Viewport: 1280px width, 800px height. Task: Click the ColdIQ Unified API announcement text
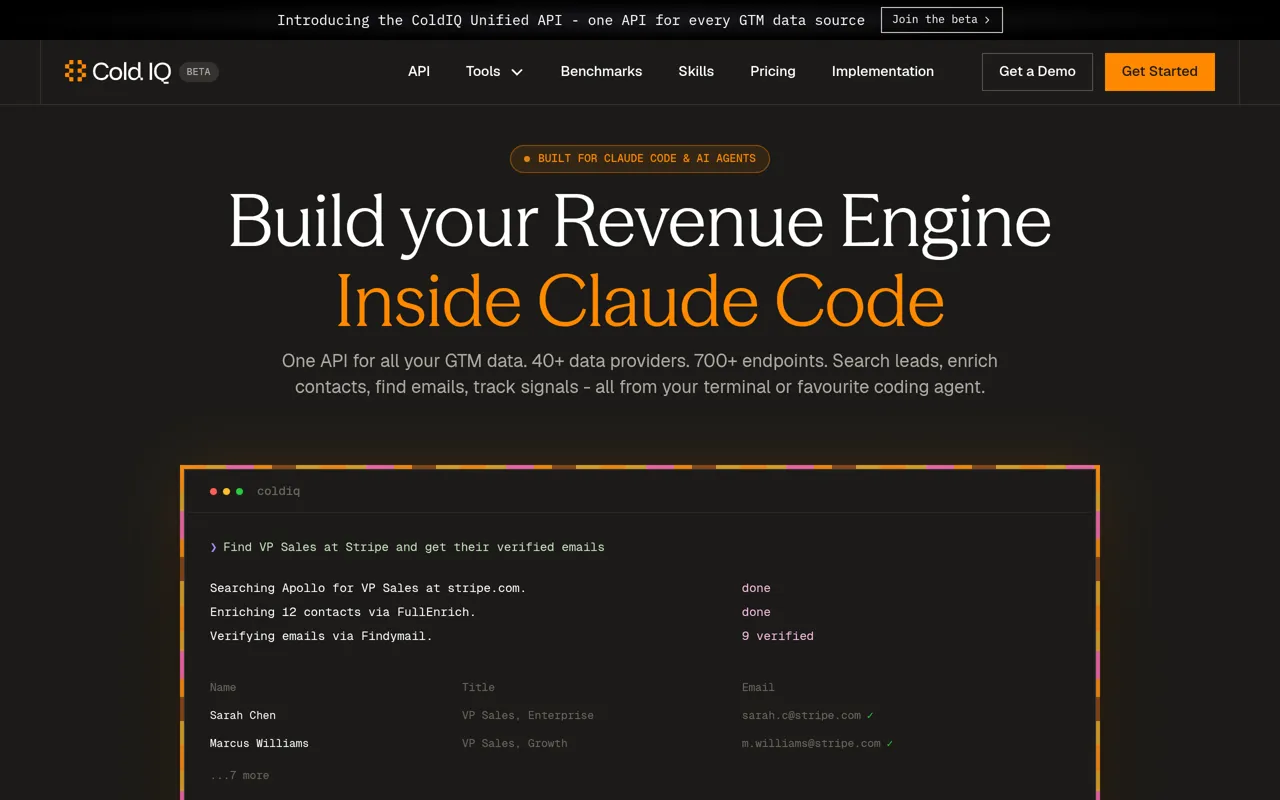pos(571,20)
